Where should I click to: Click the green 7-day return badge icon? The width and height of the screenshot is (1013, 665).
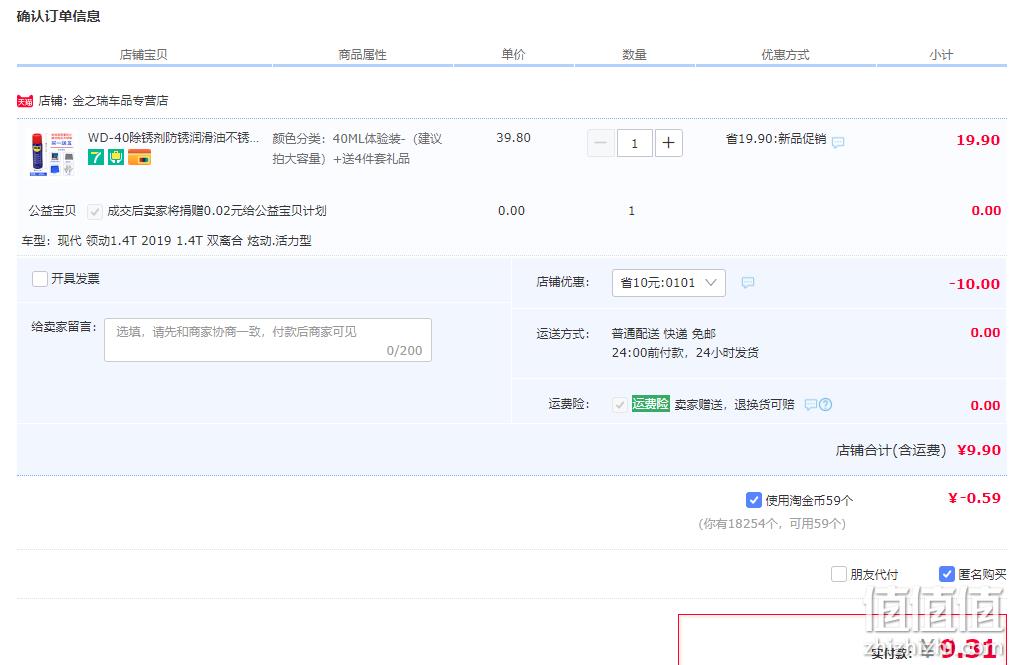pyautogui.click(x=96, y=157)
